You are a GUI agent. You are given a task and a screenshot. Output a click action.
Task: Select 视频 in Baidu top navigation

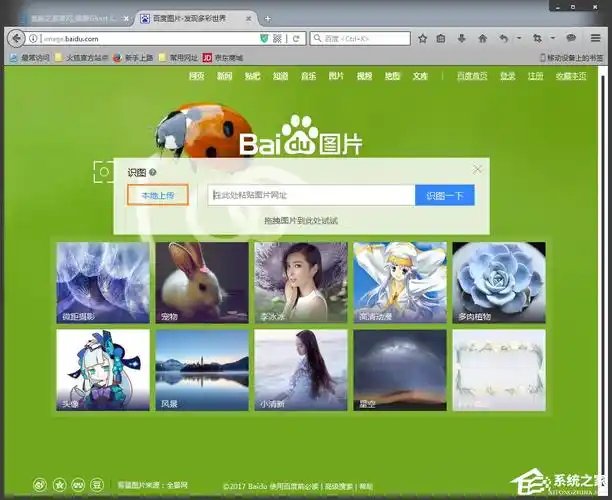(x=364, y=76)
